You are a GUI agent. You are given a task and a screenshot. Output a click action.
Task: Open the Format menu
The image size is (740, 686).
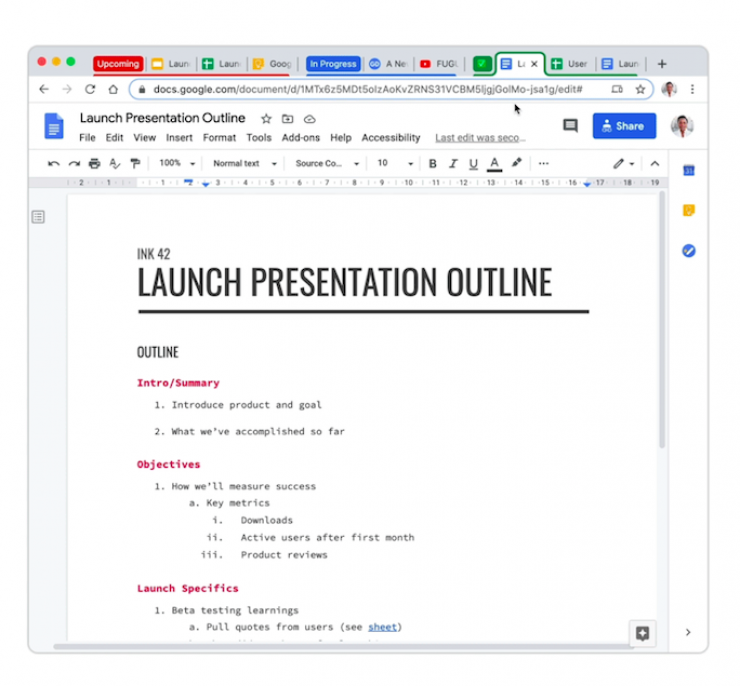[219, 138]
